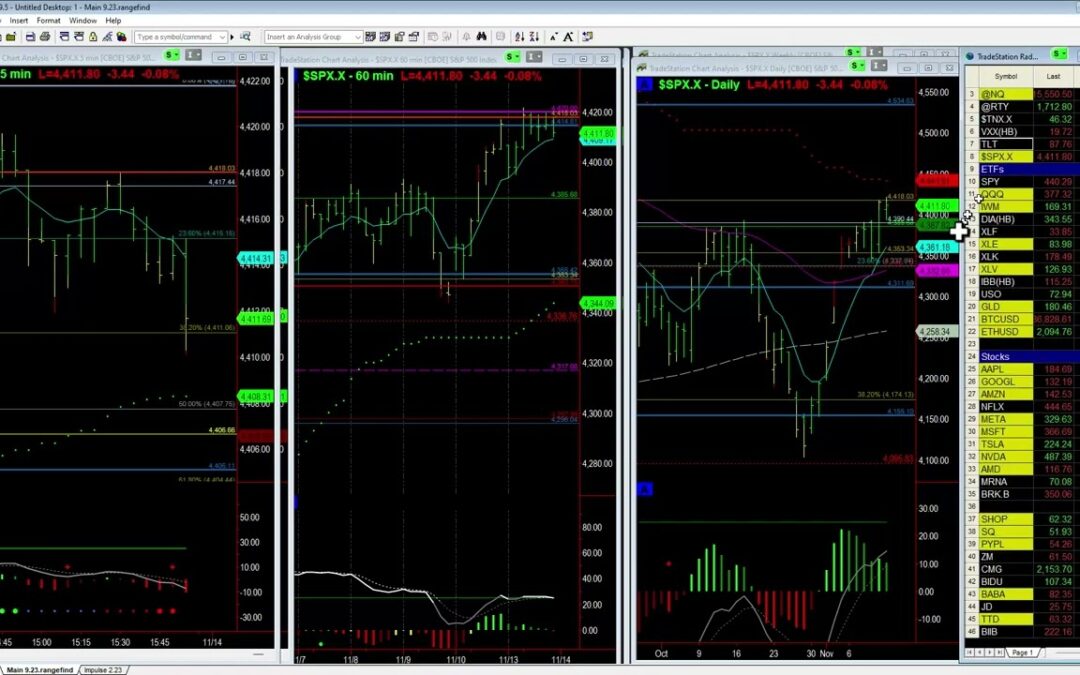
Task: Open the gray I interval-link dropdown on 5 min chart
Action: tap(194, 55)
